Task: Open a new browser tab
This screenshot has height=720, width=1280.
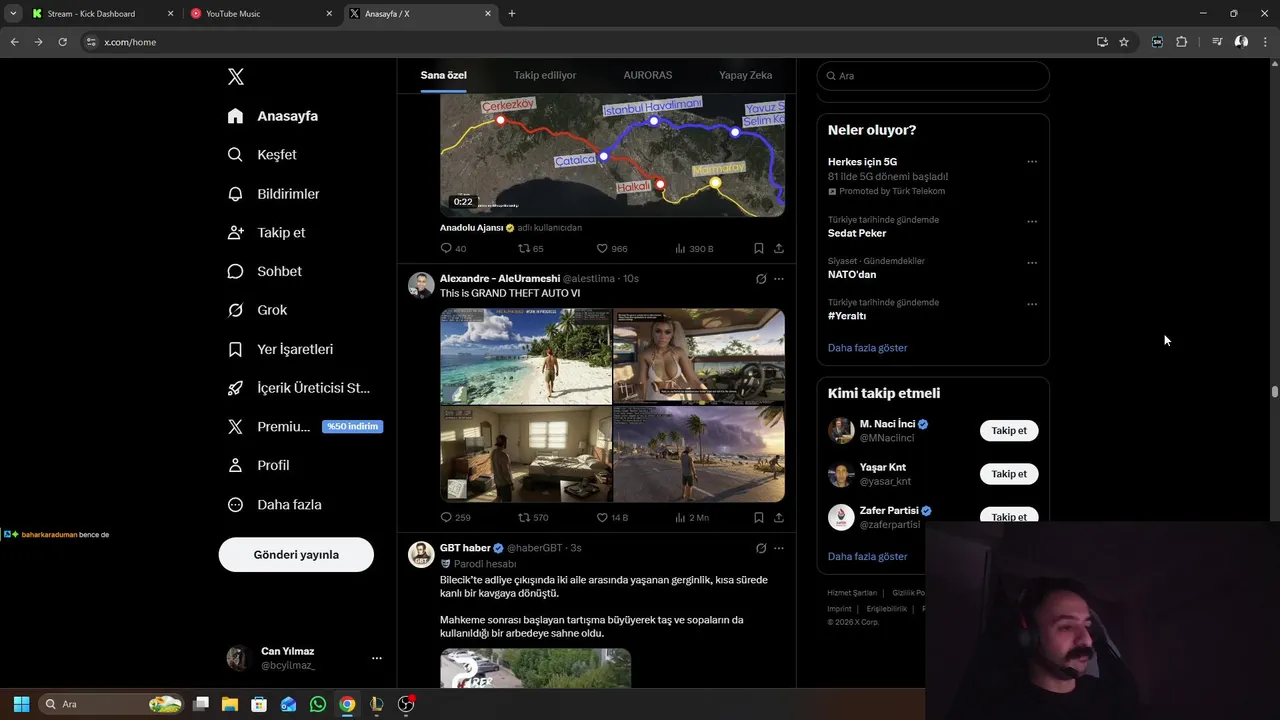Action: coord(512,14)
